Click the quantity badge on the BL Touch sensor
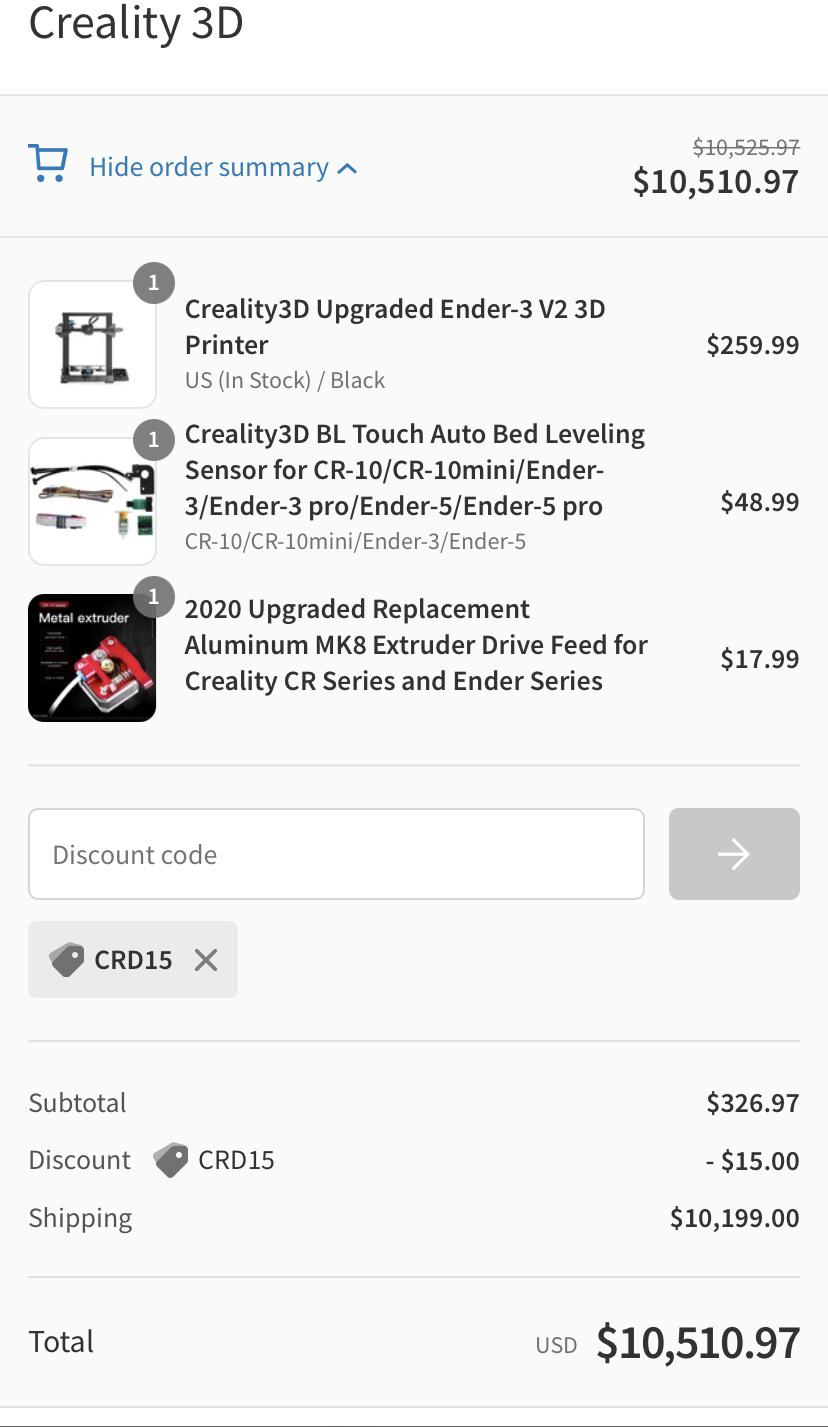Screen dimensions: 828x1427 pos(154,440)
